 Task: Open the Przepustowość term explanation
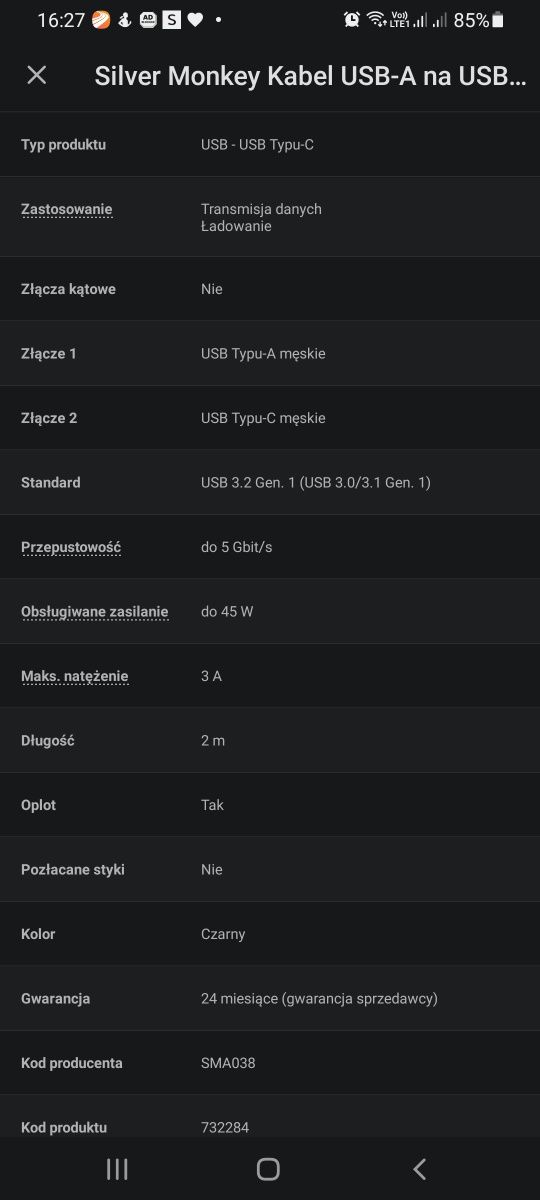(x=71, y=547)
